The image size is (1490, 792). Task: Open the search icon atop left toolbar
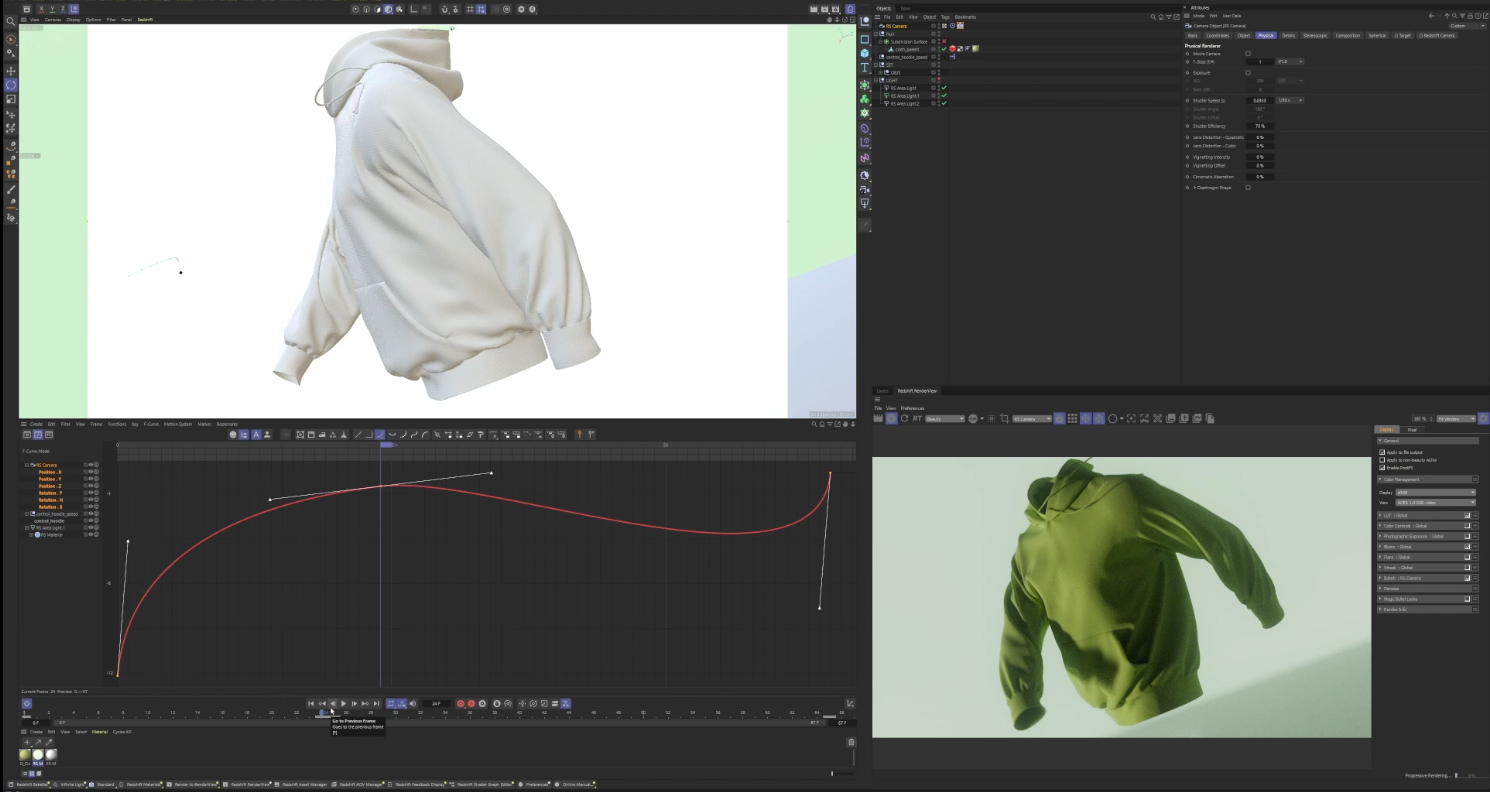[x=11, y=21]
